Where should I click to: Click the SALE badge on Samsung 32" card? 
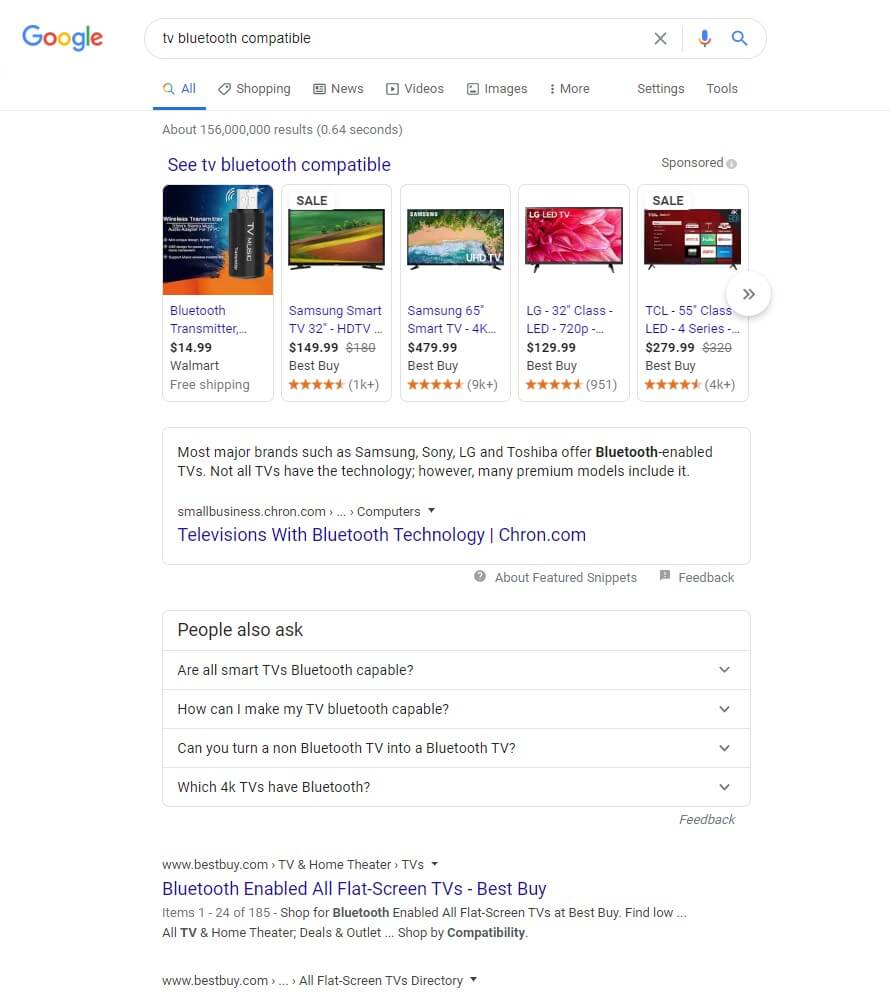[x=311, y=201]
